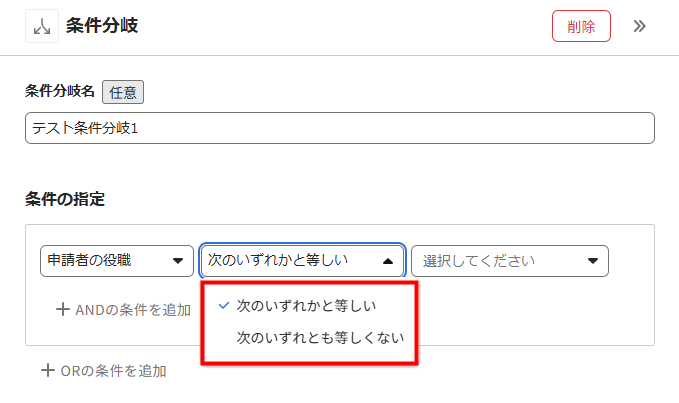The height and width of the screenshot is (403, 679).
Task: Click ANDの条件を追加 link
Action: [124, 310]
